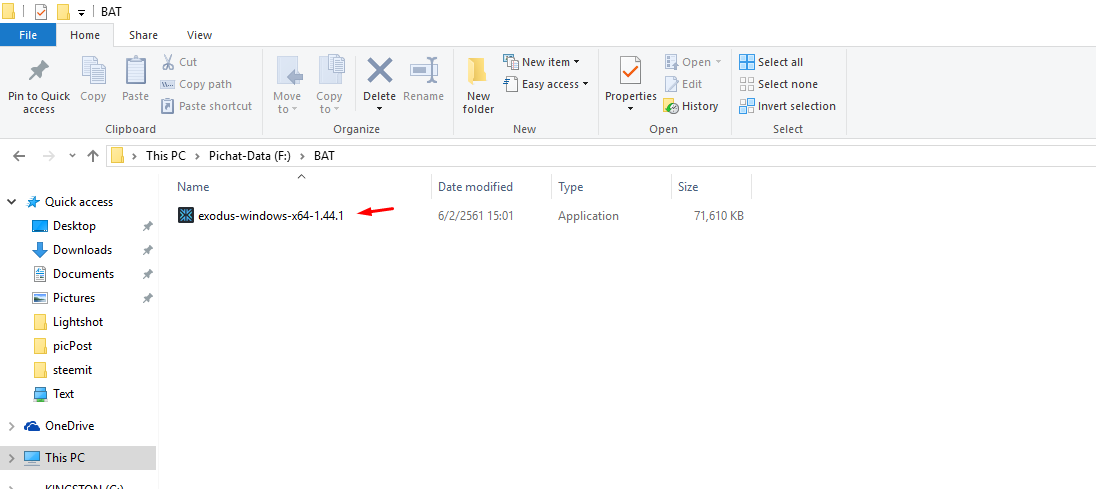Select file name exodus-windows-x64-1.44.1

coord(271,216)
